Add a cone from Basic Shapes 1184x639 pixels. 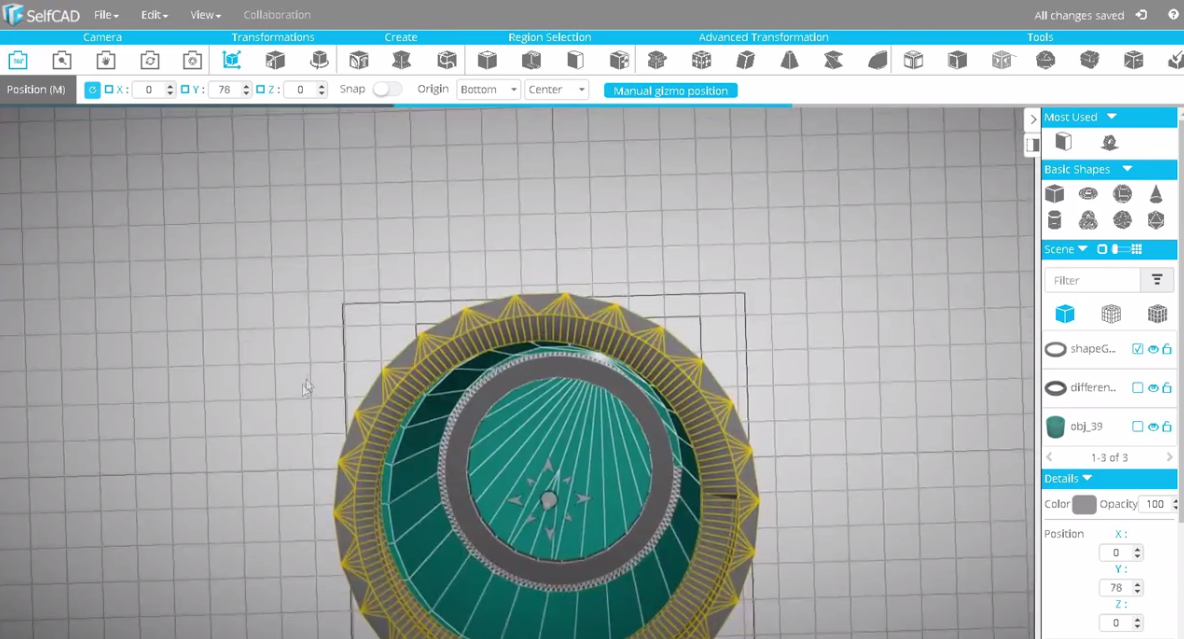(x=1156, y=194)
